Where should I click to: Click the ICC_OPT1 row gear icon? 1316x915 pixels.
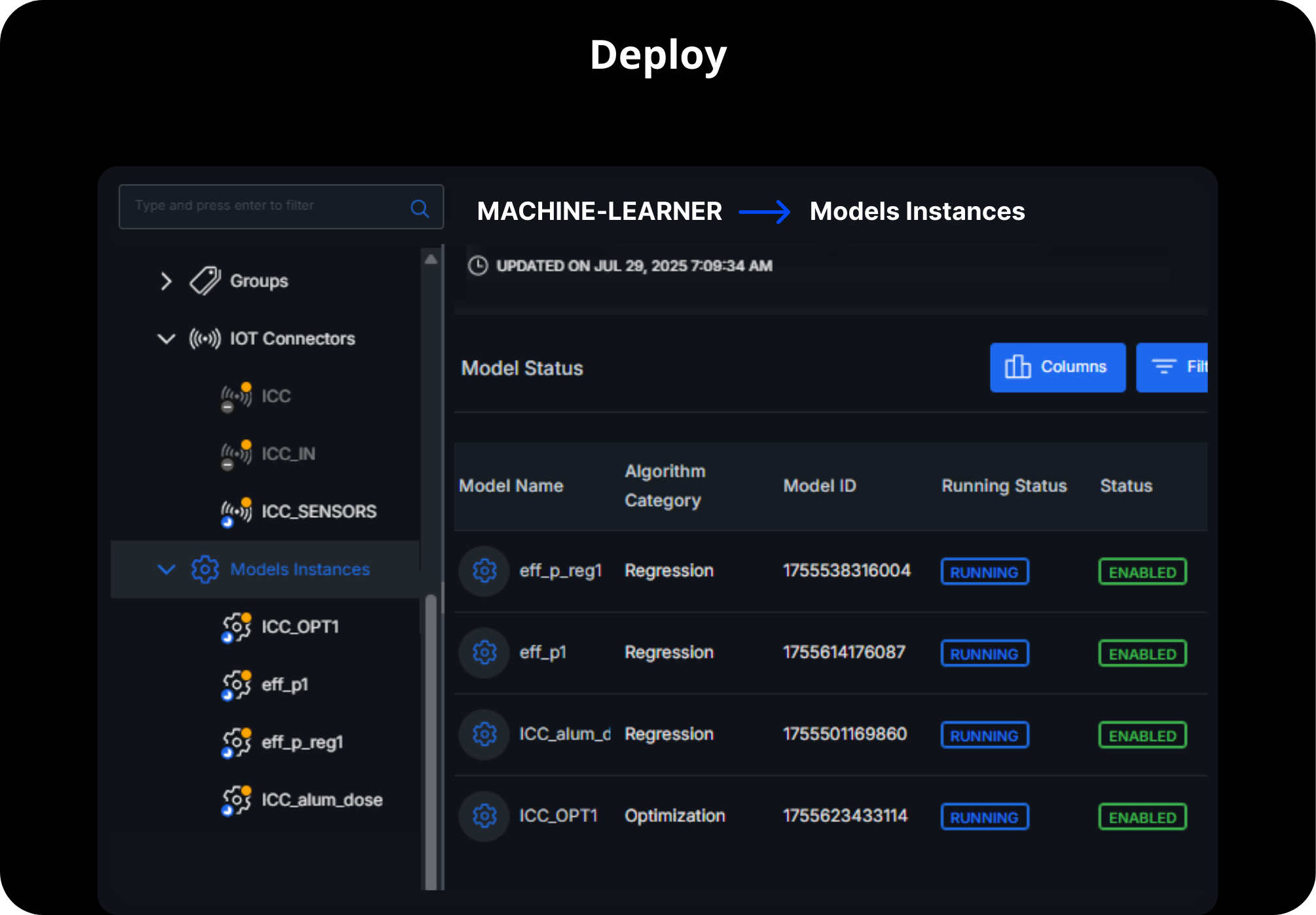click(484, 816)
